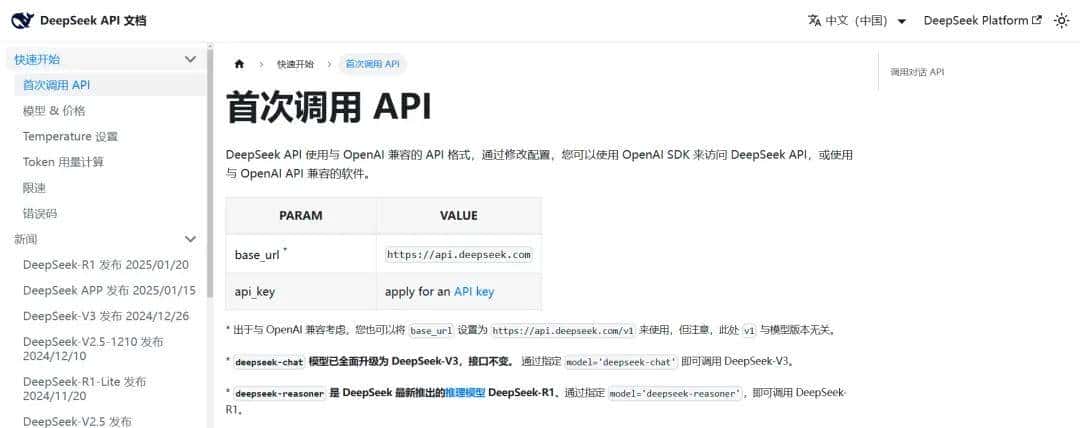Click the VALUE column header
Image resolution: width=1080 pixels, height=428 pixels.
pyautogui.click(x=459, y=216)
